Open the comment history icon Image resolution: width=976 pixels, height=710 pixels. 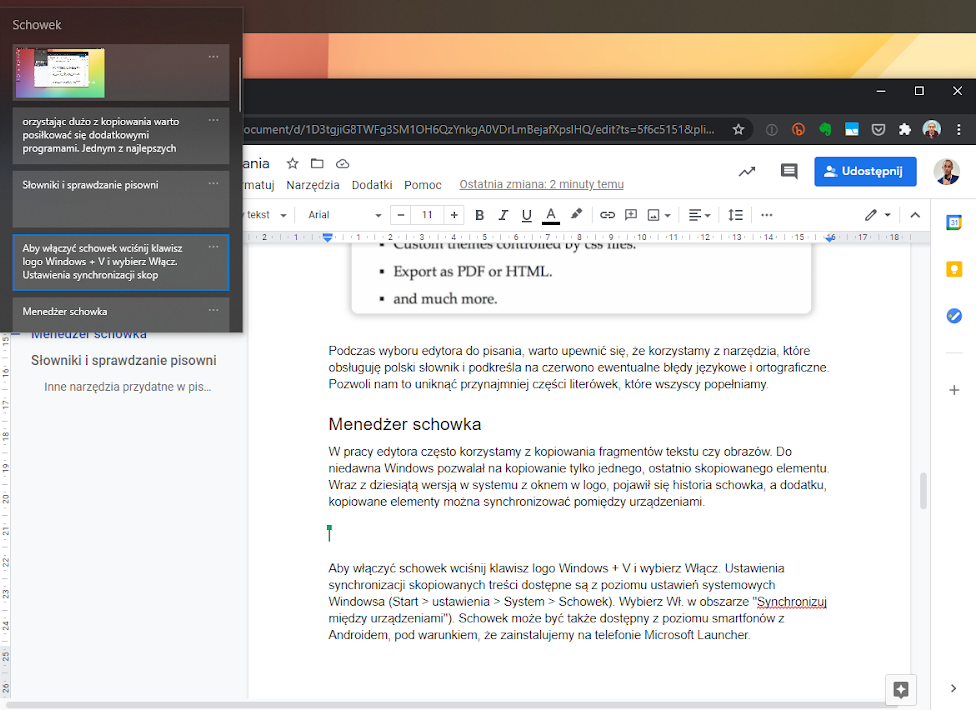pos(789,172)
